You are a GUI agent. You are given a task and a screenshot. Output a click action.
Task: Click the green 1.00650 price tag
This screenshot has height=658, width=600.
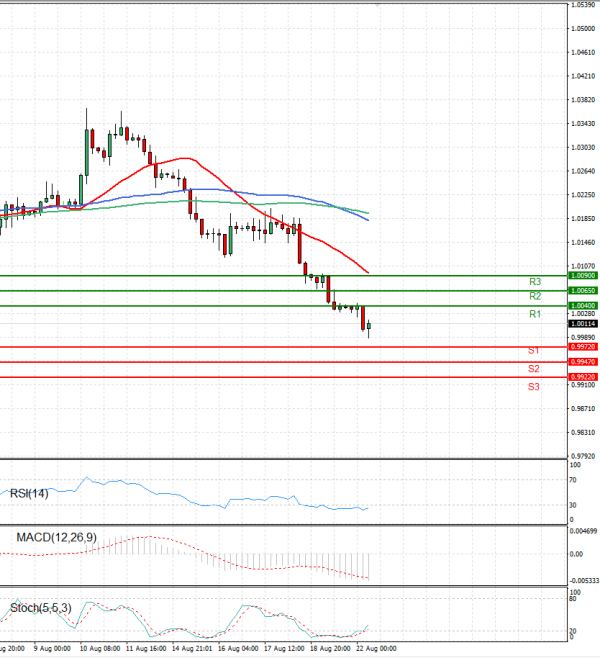(583, 290)
